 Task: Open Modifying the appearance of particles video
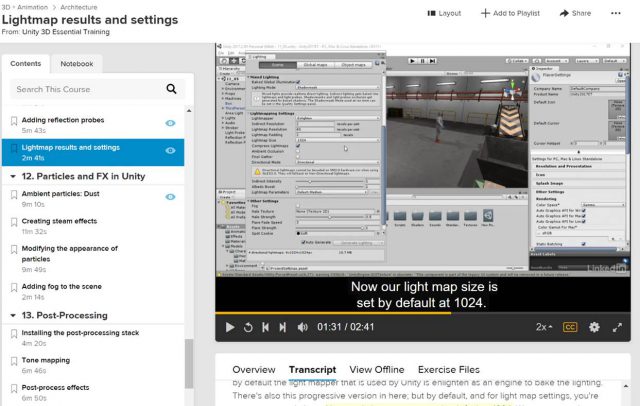(70, 254)
